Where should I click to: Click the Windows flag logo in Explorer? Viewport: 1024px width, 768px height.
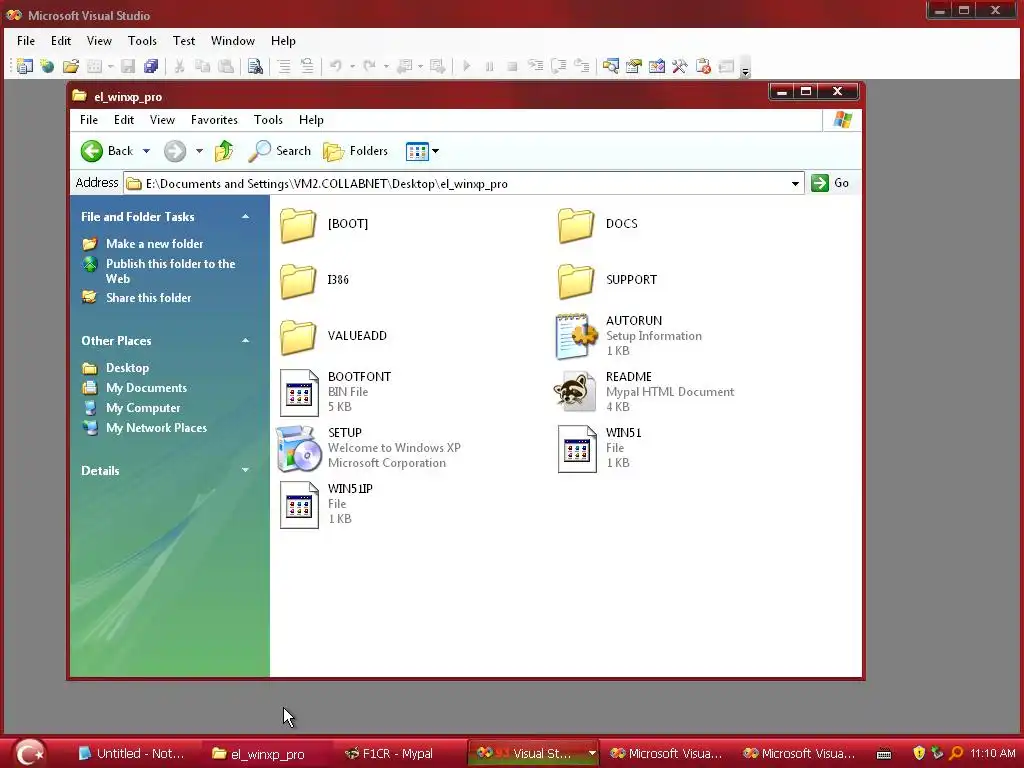[842, 120]
